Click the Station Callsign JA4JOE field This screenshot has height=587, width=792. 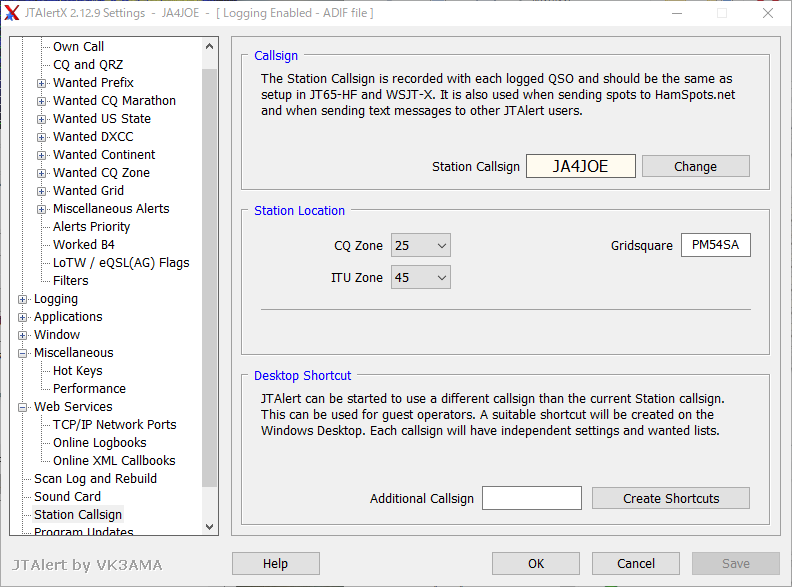581,166
